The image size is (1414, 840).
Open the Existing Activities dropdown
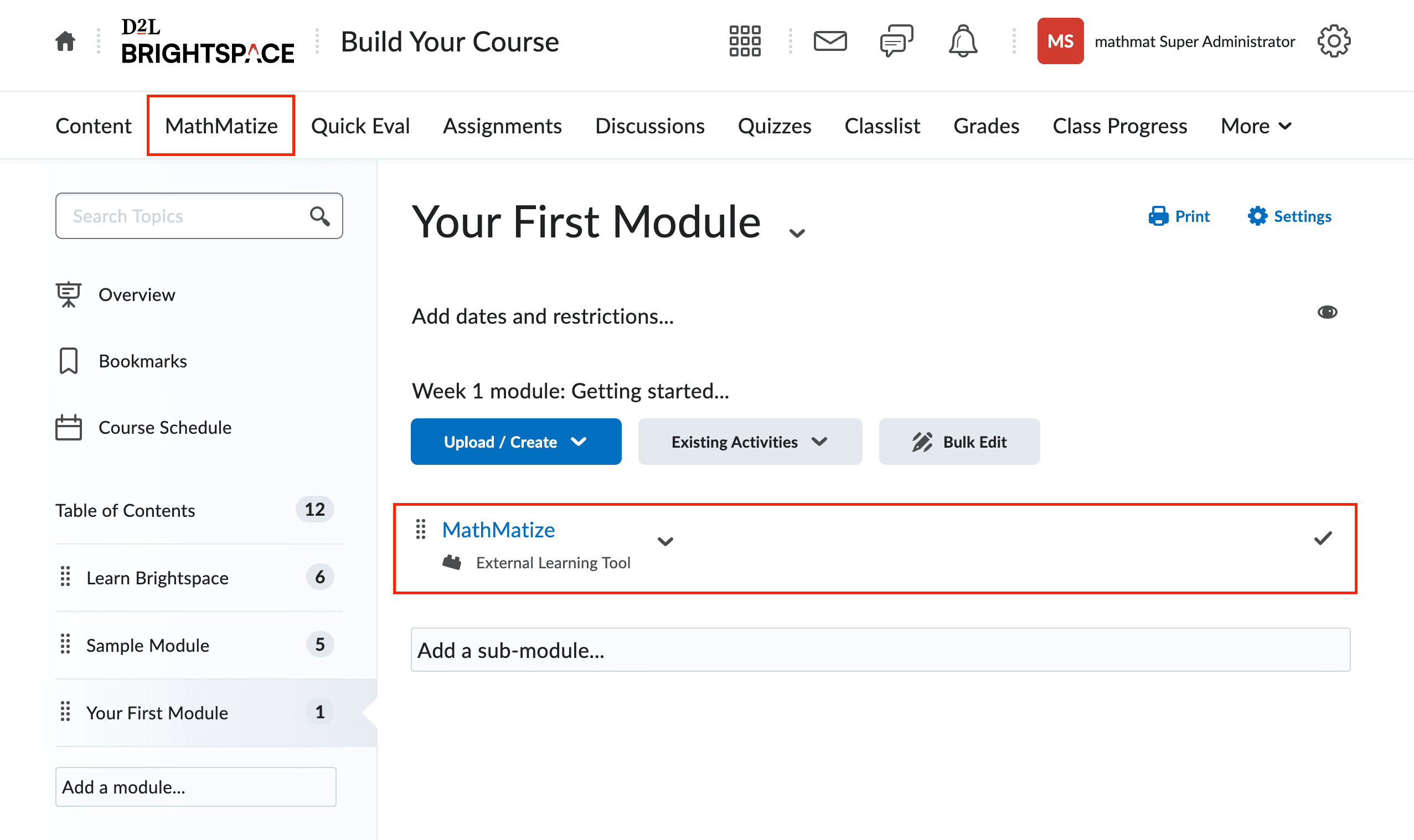tap(750, 442)
